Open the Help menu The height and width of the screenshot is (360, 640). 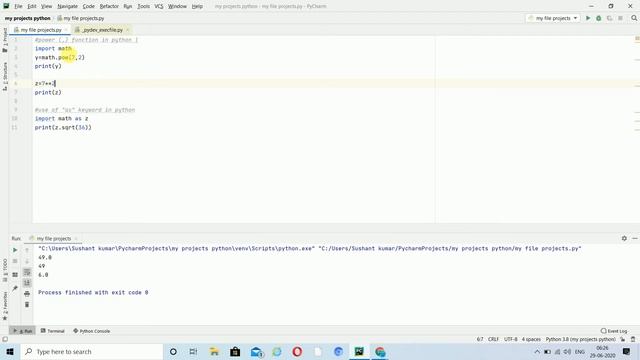[x=197, y=6]
